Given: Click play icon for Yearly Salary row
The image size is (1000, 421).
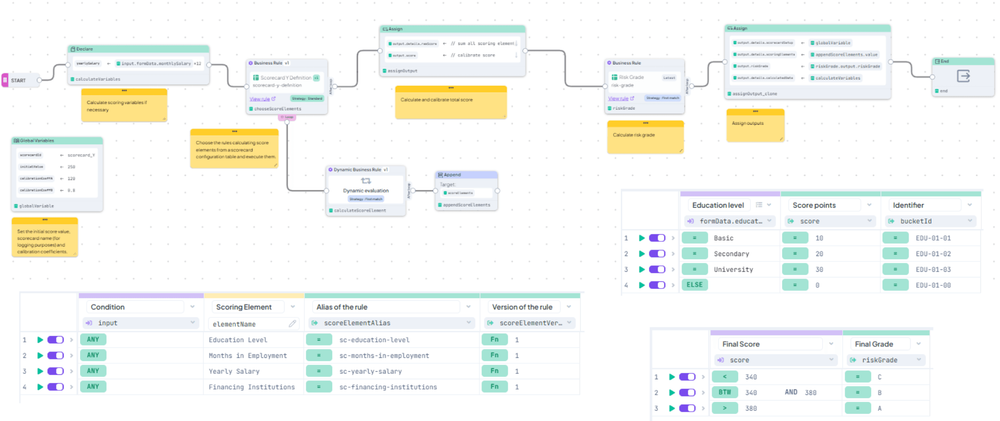Looking at the screenshot, I should pyautogui.click(x=41, y=371).
